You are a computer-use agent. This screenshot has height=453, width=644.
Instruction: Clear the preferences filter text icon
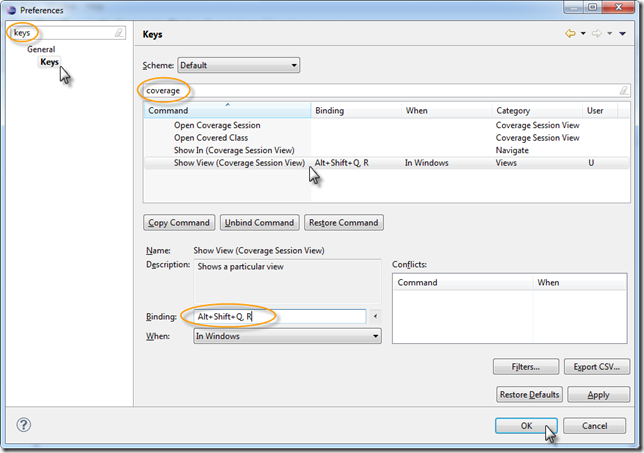pos(119,33)
